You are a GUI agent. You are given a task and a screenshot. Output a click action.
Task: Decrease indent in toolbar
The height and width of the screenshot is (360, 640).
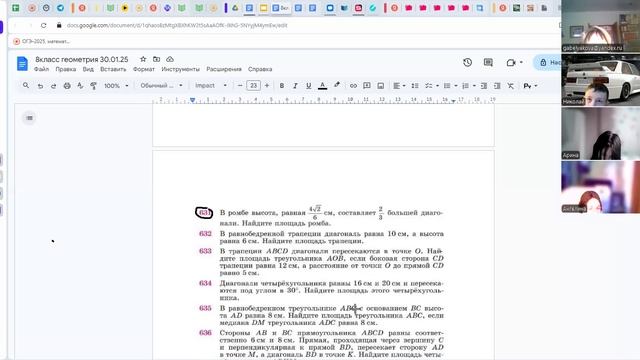coord(484,86)
